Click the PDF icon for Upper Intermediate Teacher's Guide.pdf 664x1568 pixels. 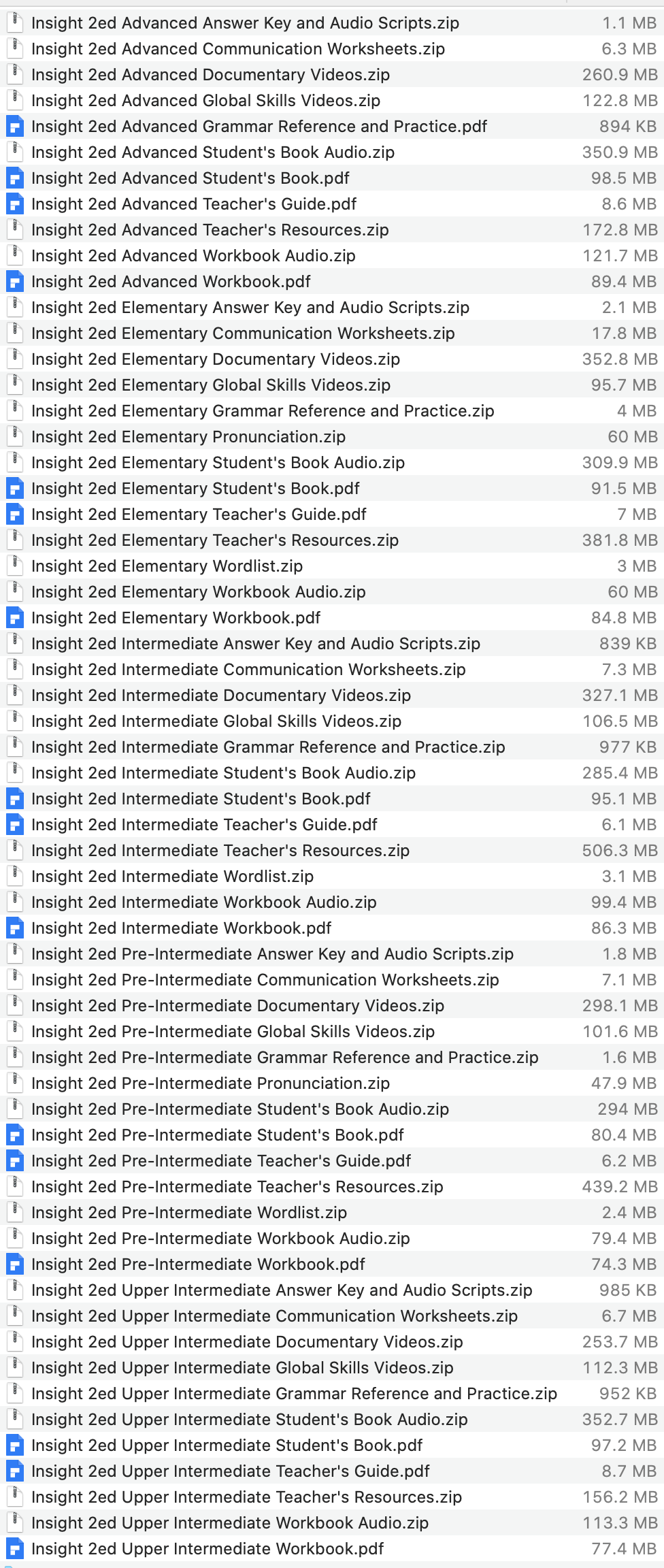click(x=14, y=1471)
